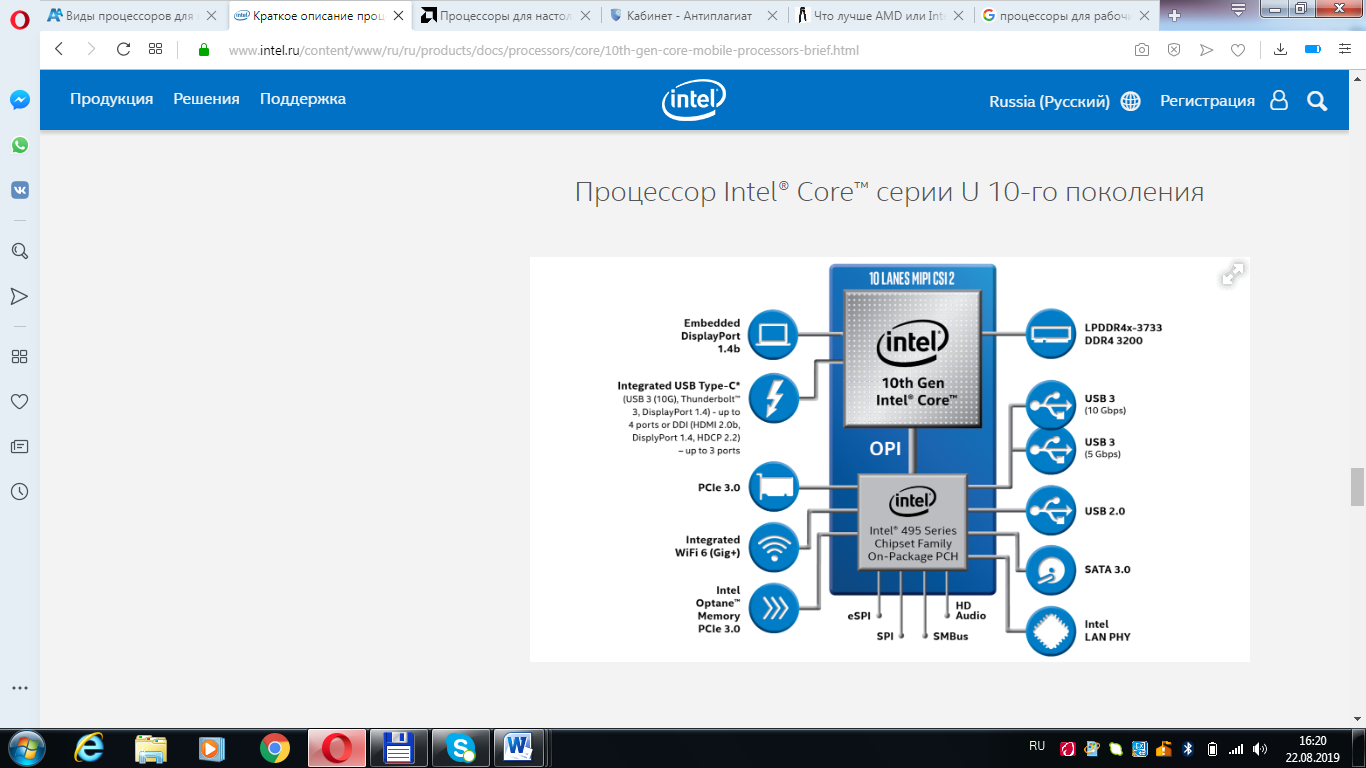Open Microsoft Word from the taskbar
This screenshot has height=768, width=1366.
(x=519, y=747)
